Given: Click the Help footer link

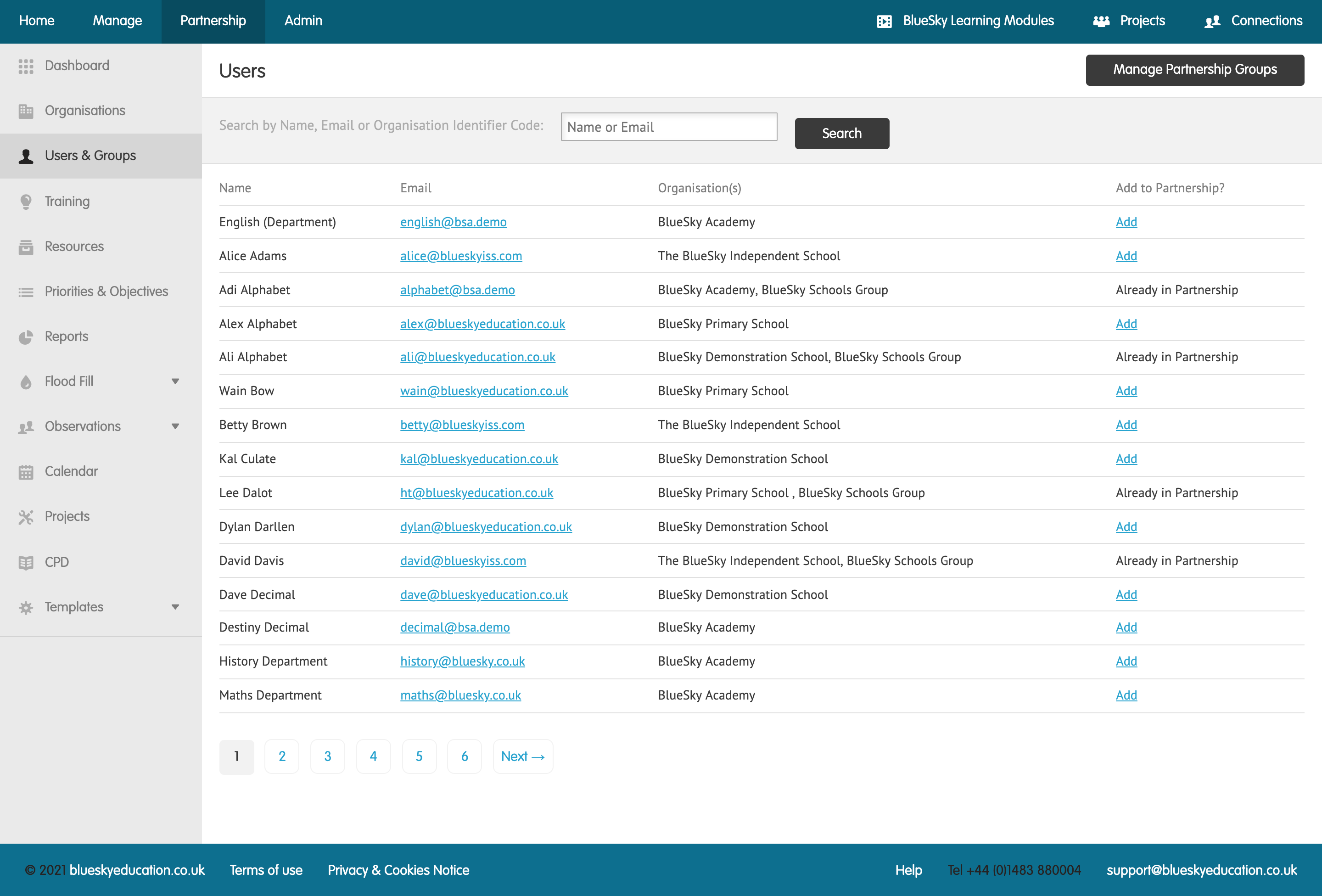Looking at the screenshot, I should 908,870.
